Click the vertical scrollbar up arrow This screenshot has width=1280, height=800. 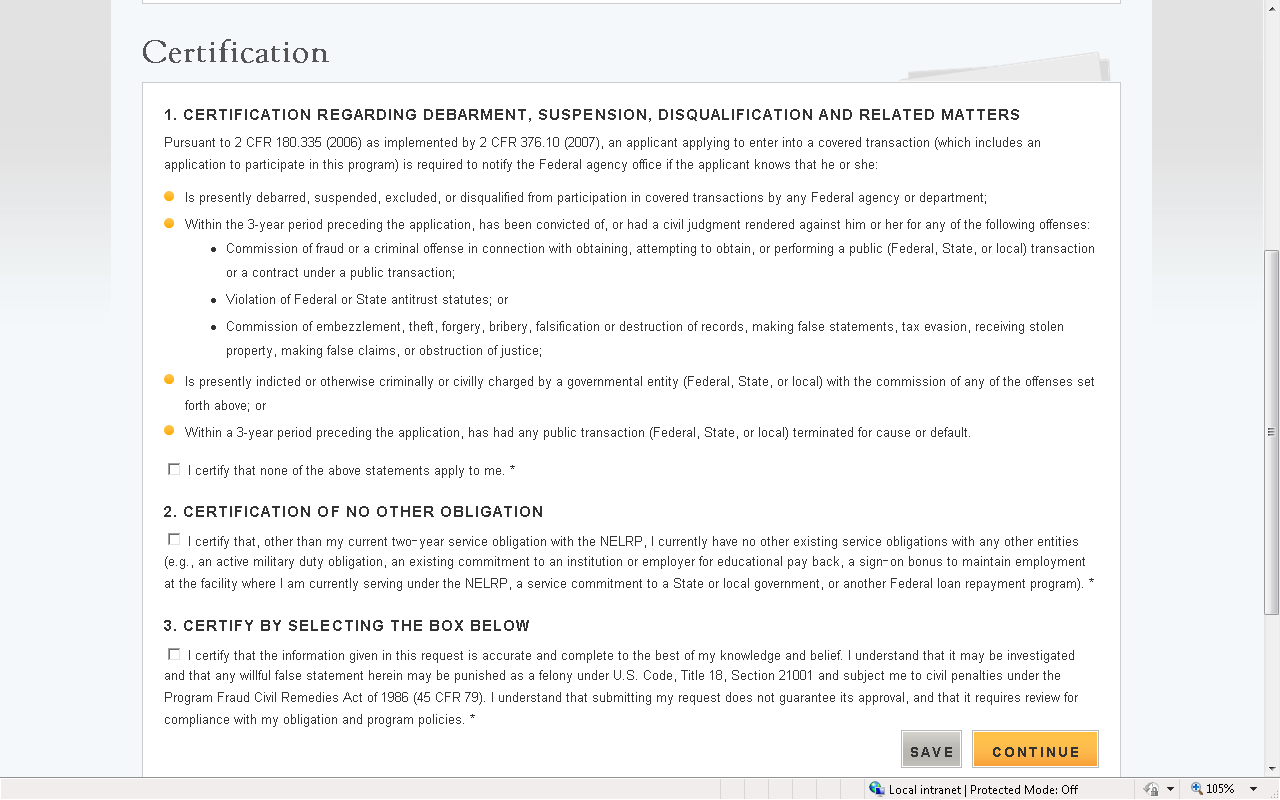click(x=1271, y=8)
